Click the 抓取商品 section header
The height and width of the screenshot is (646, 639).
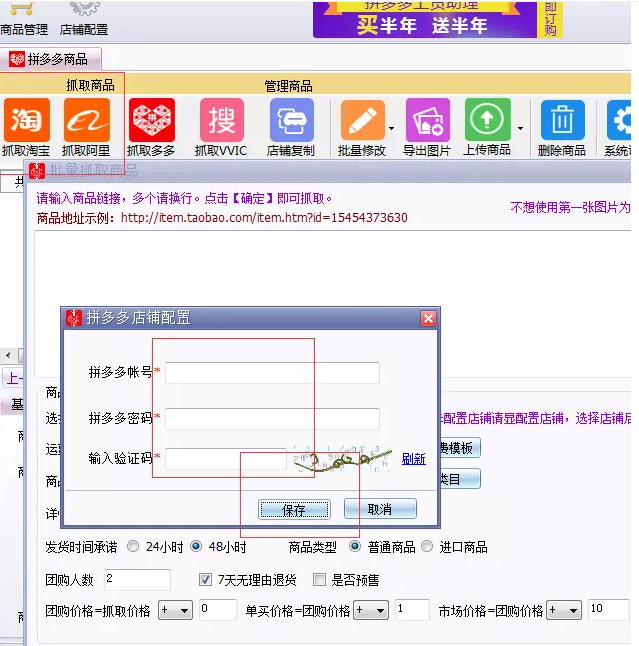90,85
